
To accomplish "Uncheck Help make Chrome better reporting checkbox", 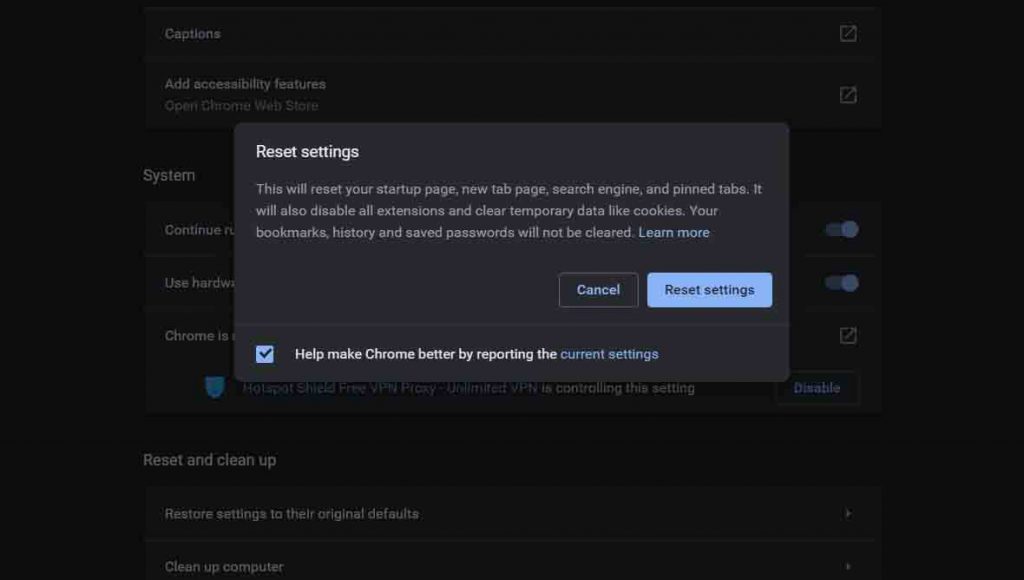I will click(264, 353).
